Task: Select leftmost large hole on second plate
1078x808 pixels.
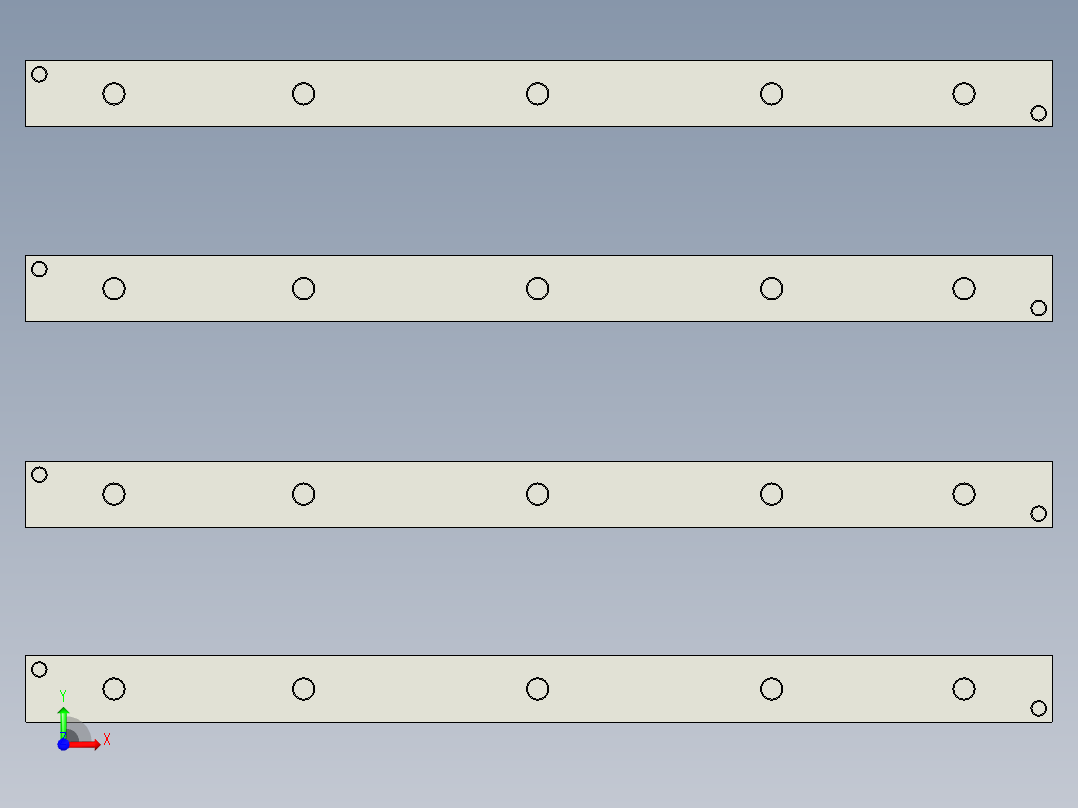Action: point(114,289)
